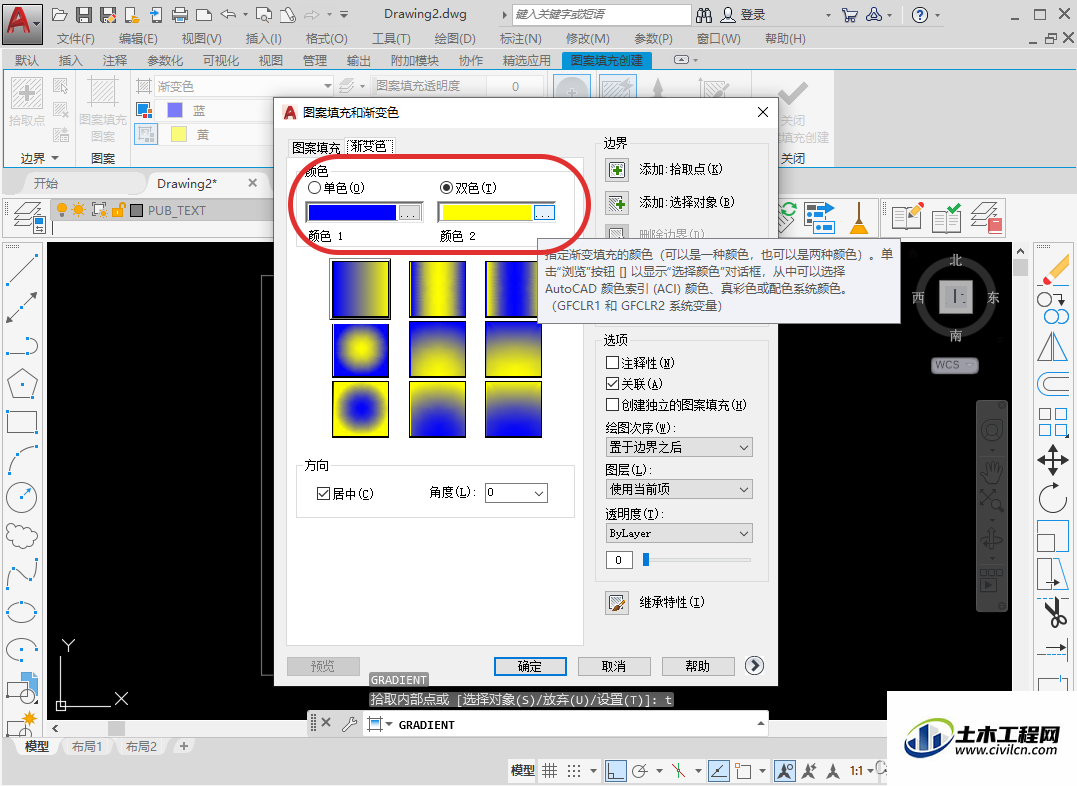
Task: Switch to Layout1 tab
Action: [x=87, y=746]
